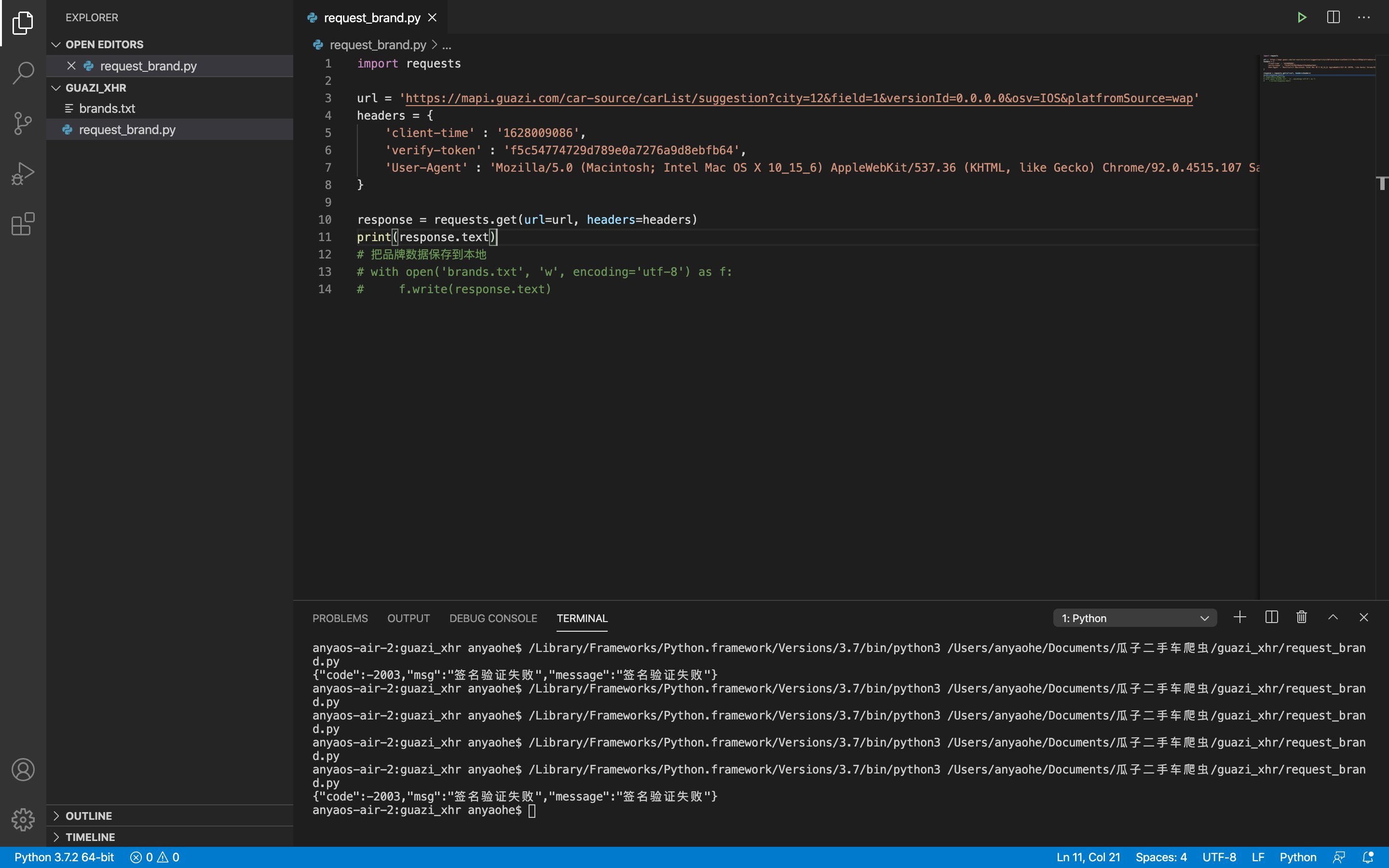Image resolution: width=1389 pixels, height=868 pixels.
Task: Maximize the panel with up chevron
Action: (1333, 618)
